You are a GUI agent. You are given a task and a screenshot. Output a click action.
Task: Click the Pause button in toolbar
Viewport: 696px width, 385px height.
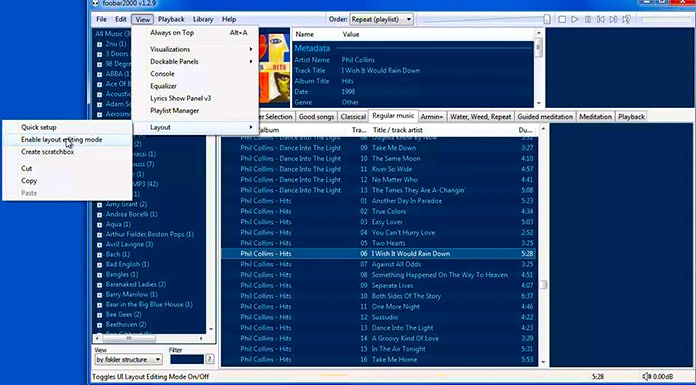click(588, 20)
